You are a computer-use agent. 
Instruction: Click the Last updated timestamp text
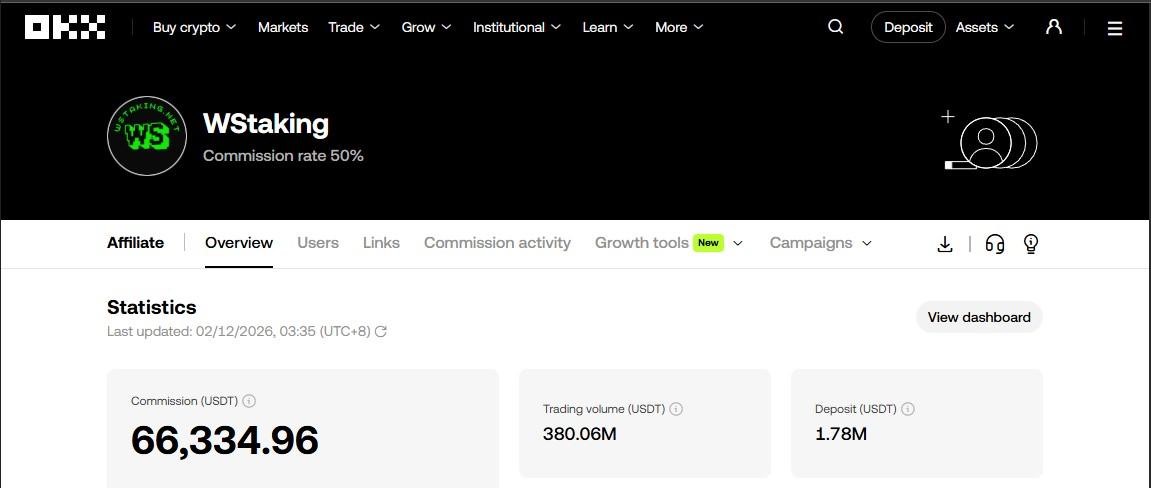[239, 331]
